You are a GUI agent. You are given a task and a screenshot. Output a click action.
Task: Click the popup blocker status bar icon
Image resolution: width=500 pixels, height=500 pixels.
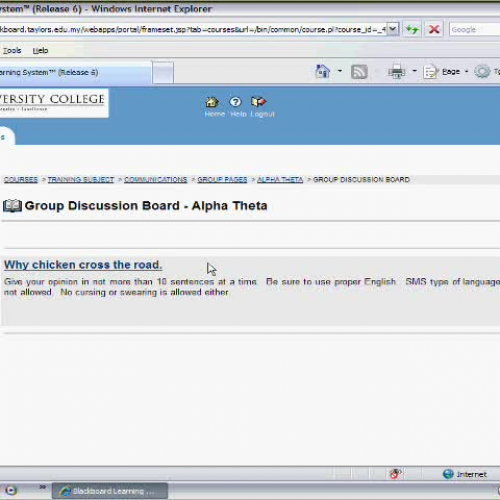[395, 474]
